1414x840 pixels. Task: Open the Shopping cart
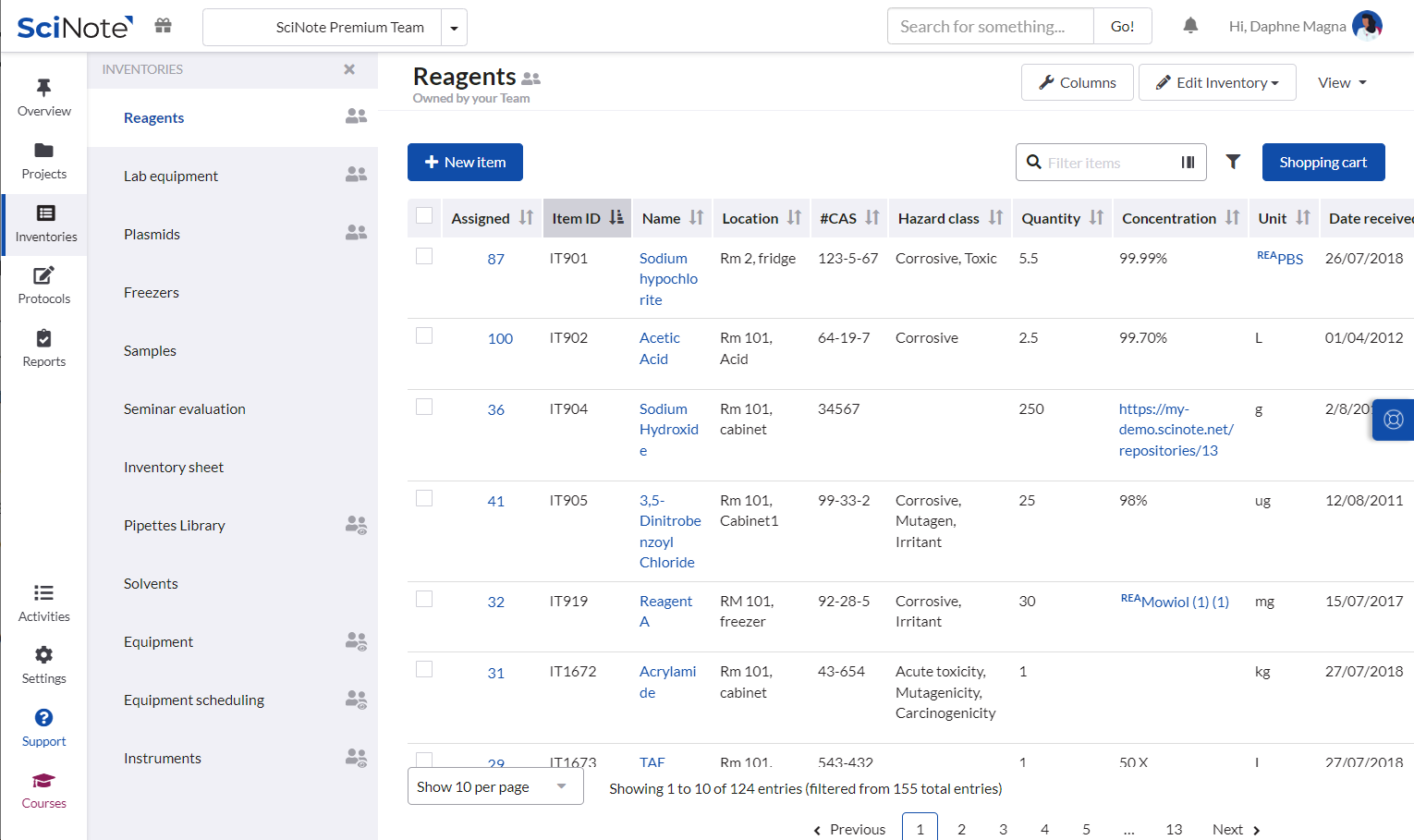(x=1323, y=162)
